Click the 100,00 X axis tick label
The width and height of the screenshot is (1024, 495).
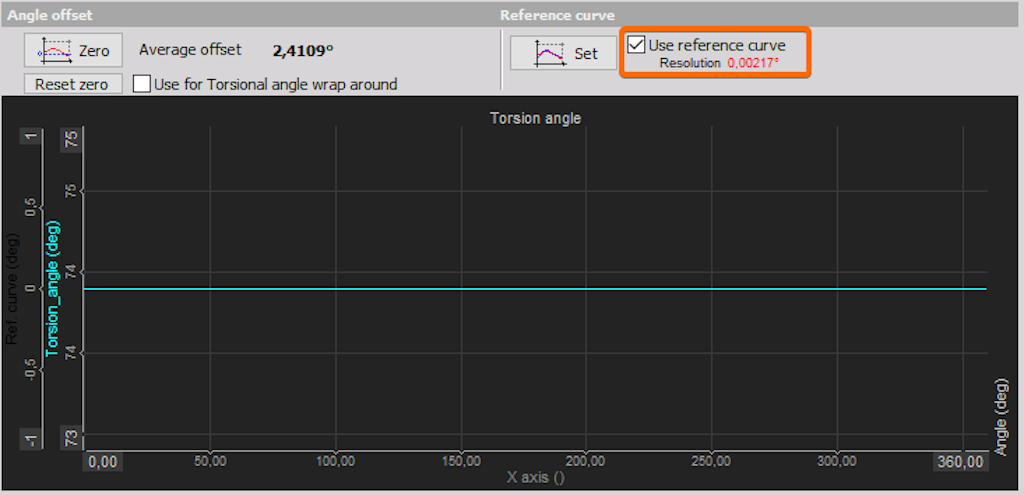click(335, 462)
